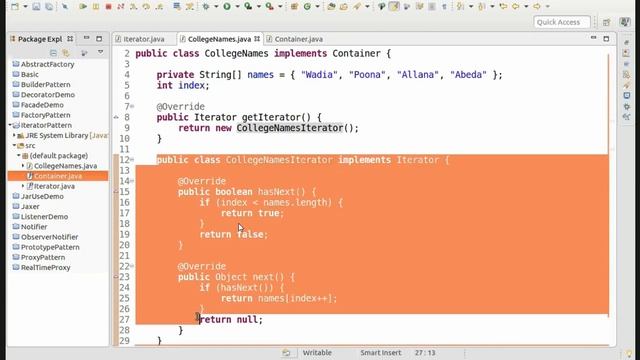Click the green Run button icon

(x=227, y=6)
